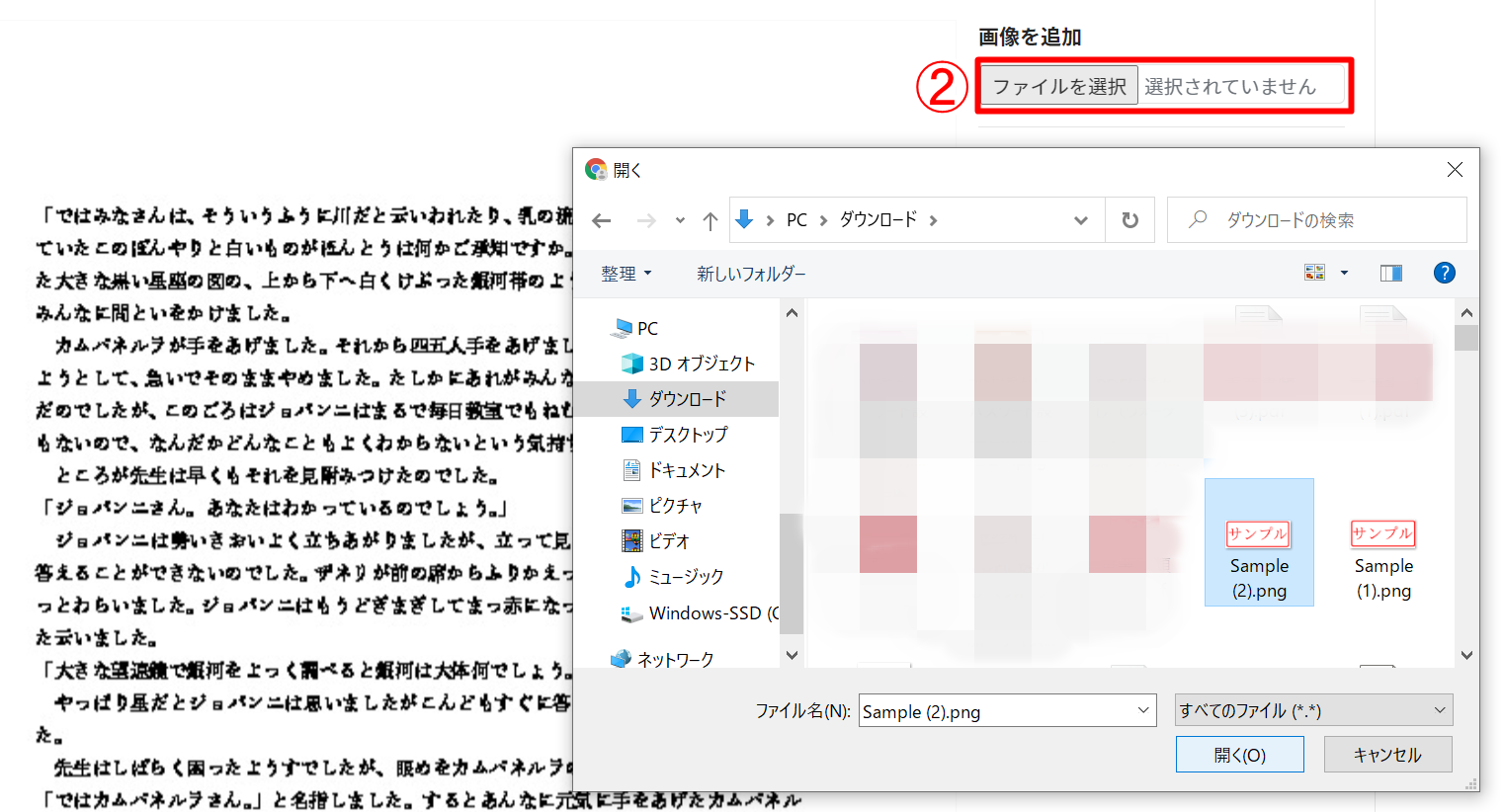Screen dimensions: 1504x812
Task: Toggle the preview pane
Action: click(x=1390, y=273)
